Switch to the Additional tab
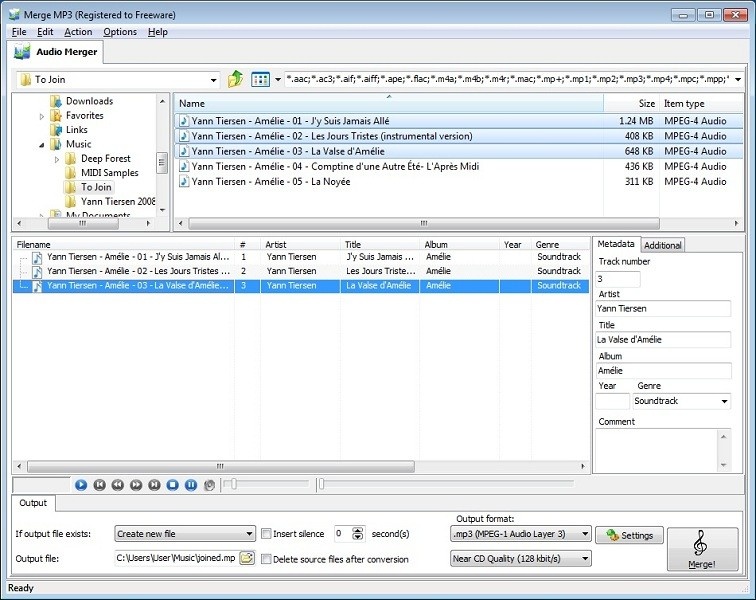The height and width of the screenshot is (600, 756). tap(662, 245)
